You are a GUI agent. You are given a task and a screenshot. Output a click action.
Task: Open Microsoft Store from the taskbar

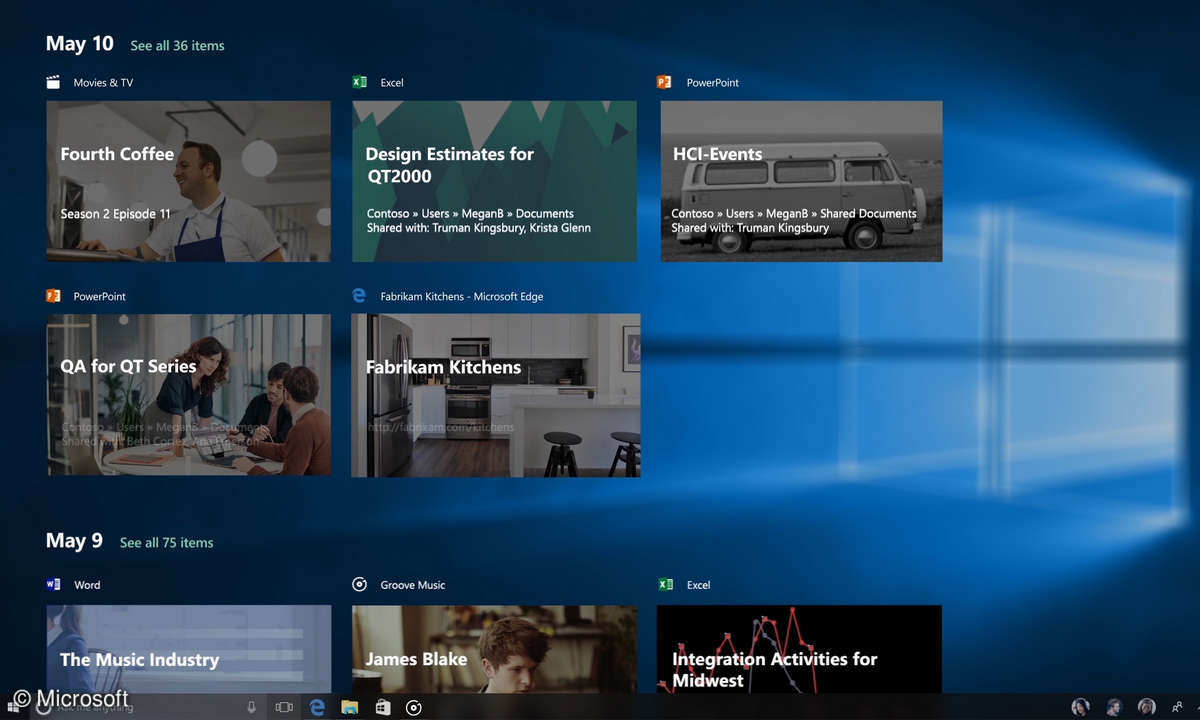tap(382, 707)
